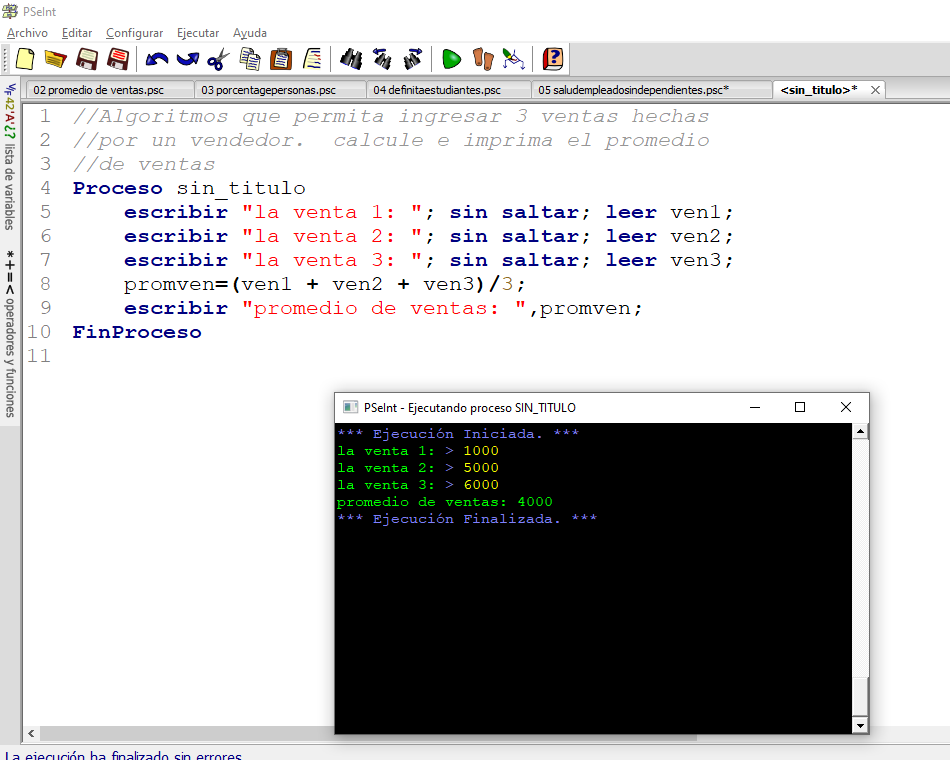This screenshot has width=950, height=760.
Task: Click the variable ven1 after leer
Action: tap(696, 212)
